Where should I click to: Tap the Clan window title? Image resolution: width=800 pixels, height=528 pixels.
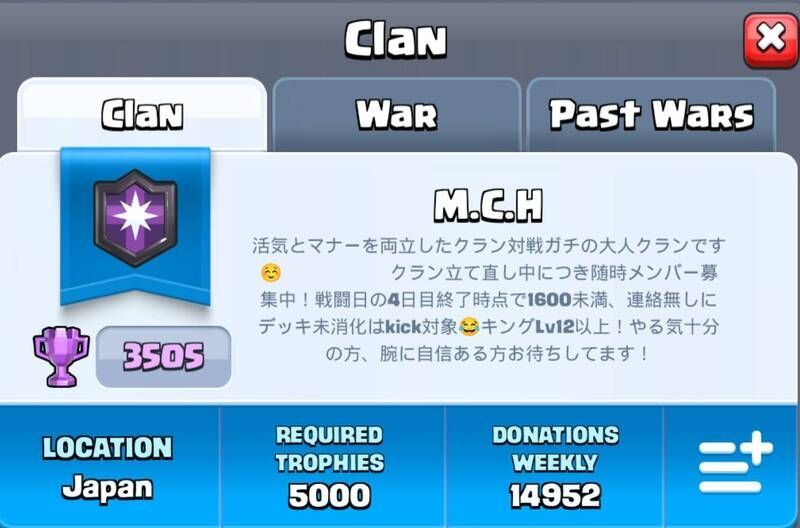point(396,40)
